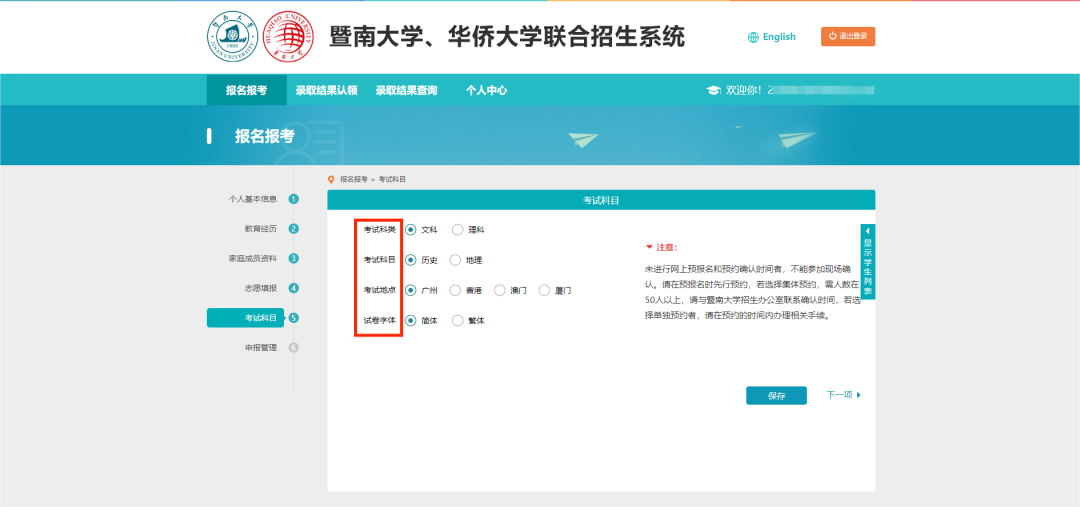Click the 试卷字体 label
The width and height of the screenshot is (1080, 507).
[380, 320]
